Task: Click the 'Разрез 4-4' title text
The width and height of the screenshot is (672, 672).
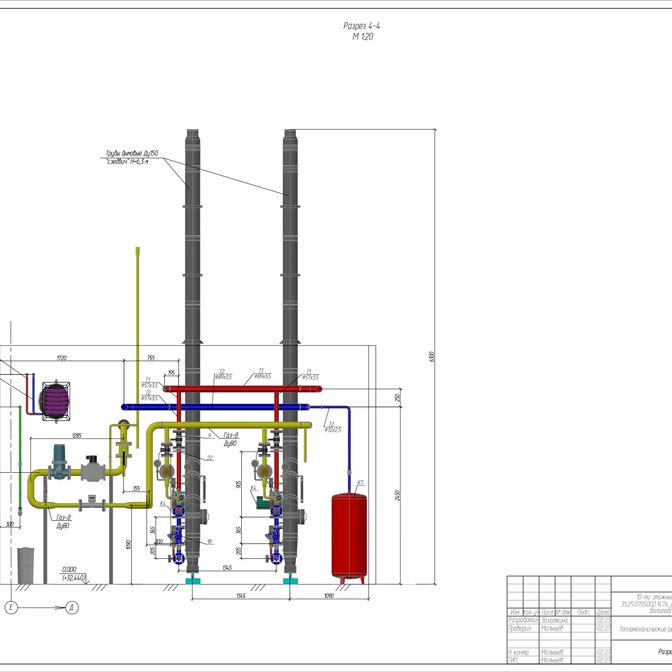Action: coord(361,27)
